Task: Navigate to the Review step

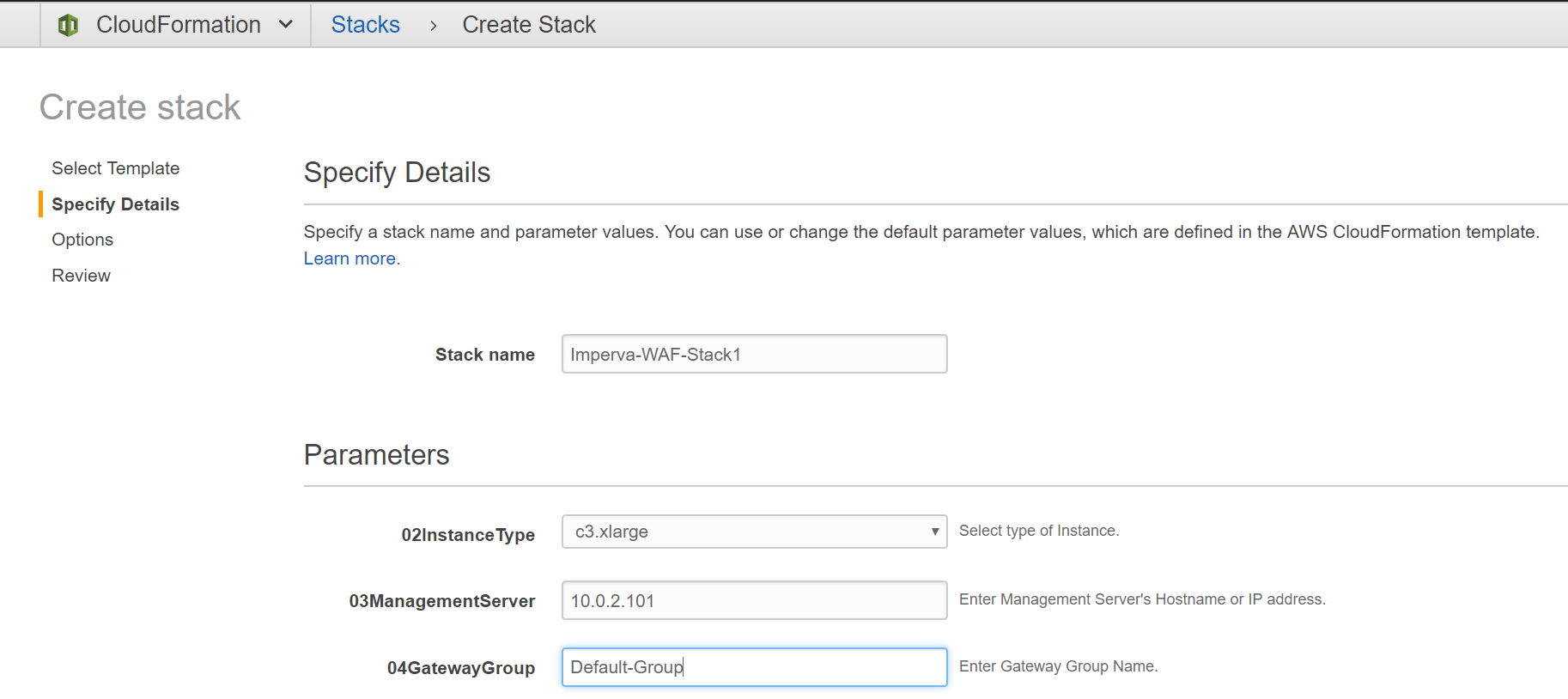Action: pos(81,276)
